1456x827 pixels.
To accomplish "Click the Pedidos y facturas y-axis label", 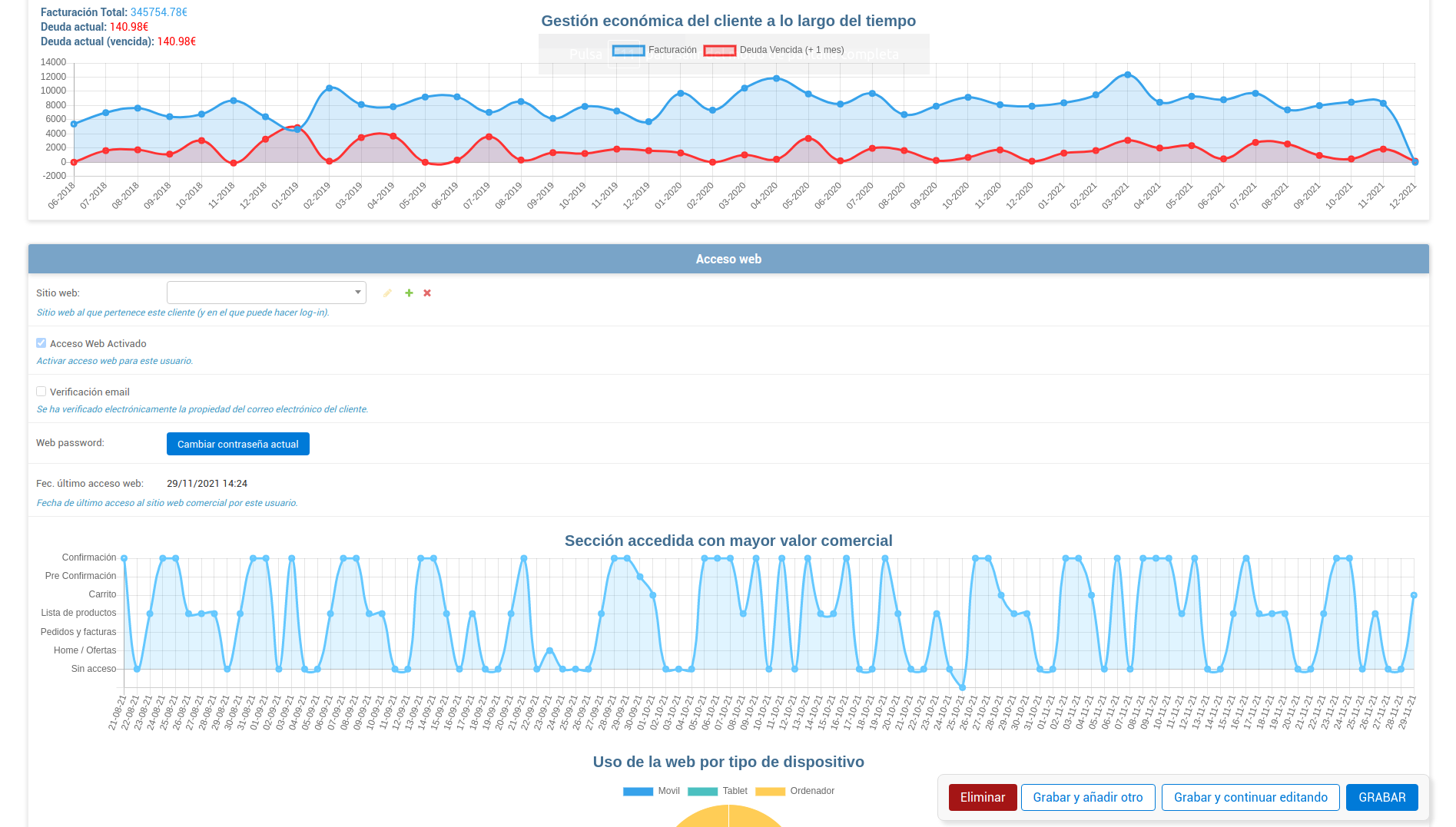I will coord(78,632).
